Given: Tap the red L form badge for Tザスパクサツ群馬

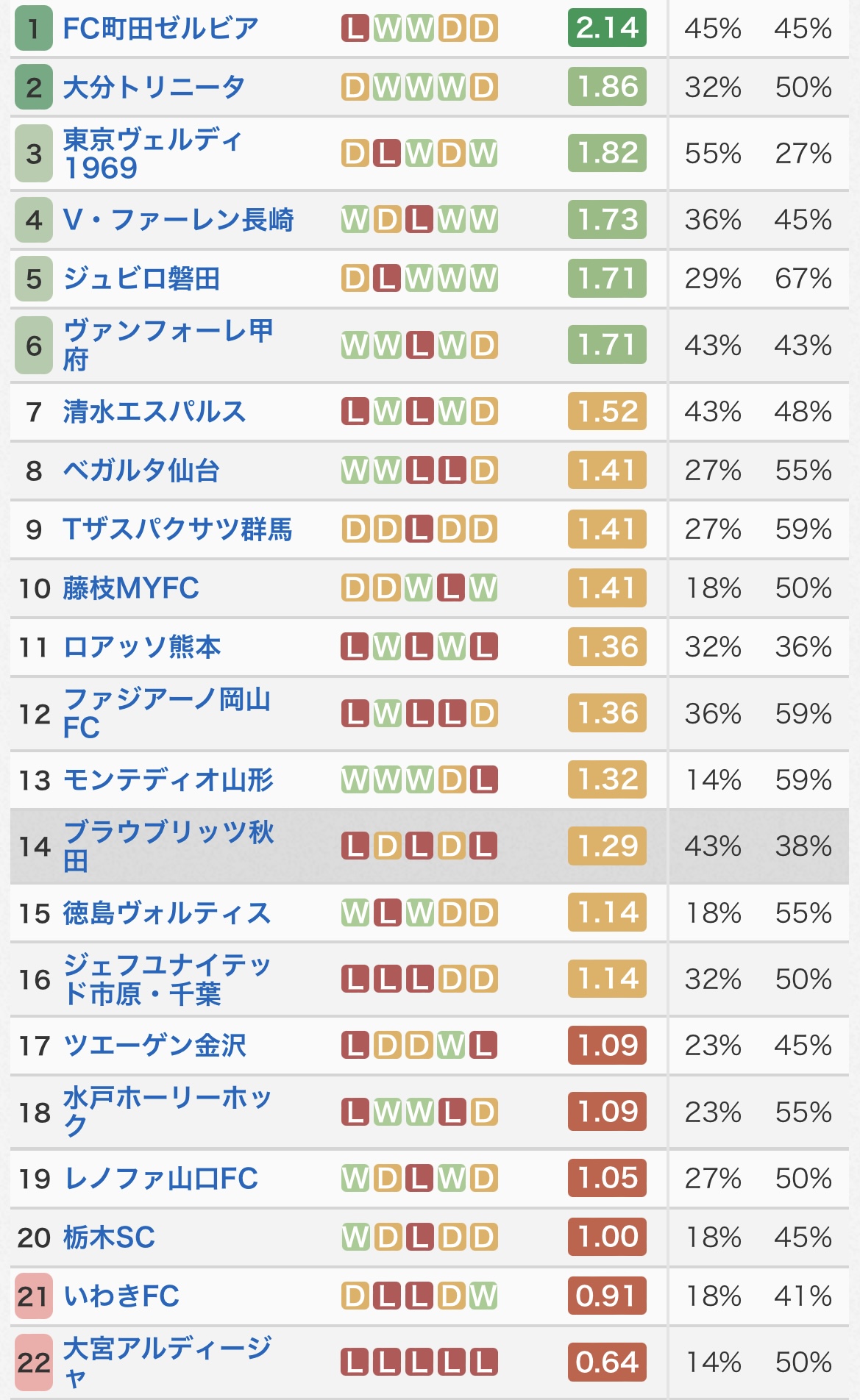Looking at the screenshot, I should click(x=419, y=529).
